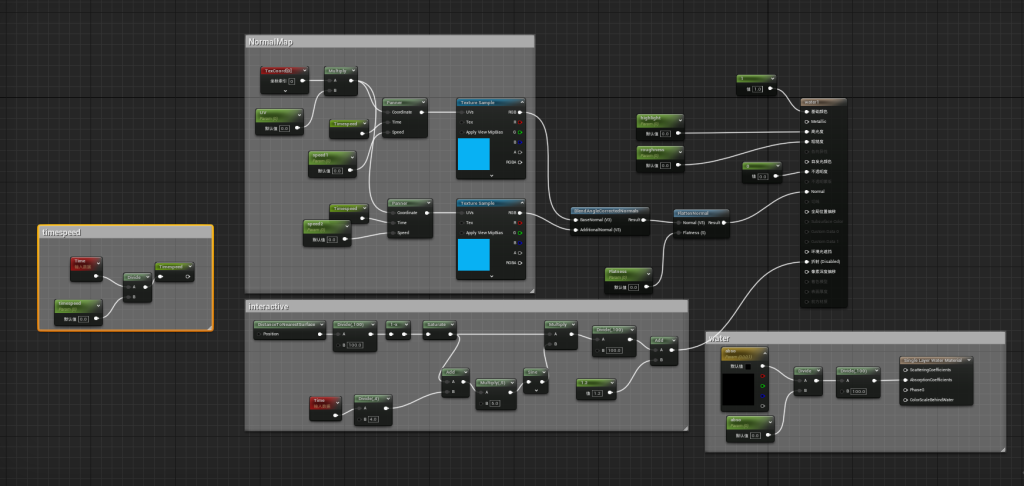1024x486 pixels.
Task: Select the NormalMap comment title bar
Action: click(390, 42)
